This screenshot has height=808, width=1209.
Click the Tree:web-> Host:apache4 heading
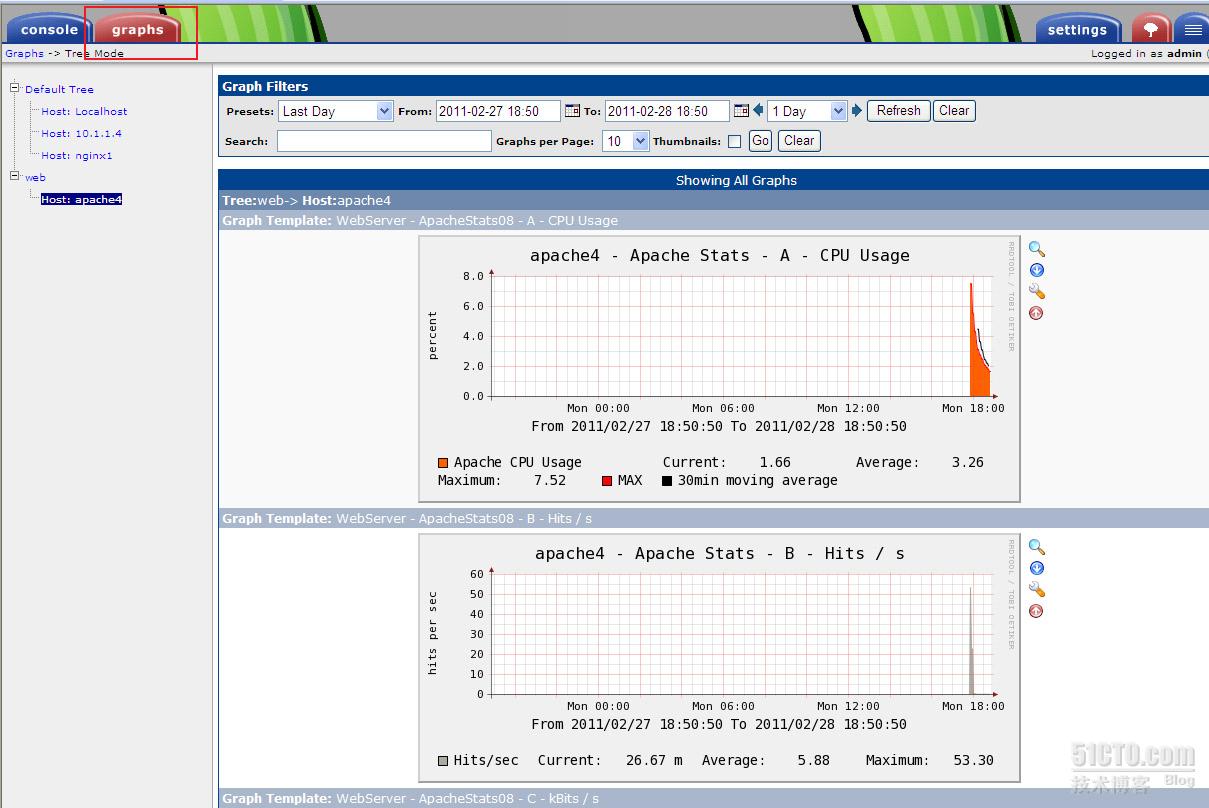tap(306, 200)
